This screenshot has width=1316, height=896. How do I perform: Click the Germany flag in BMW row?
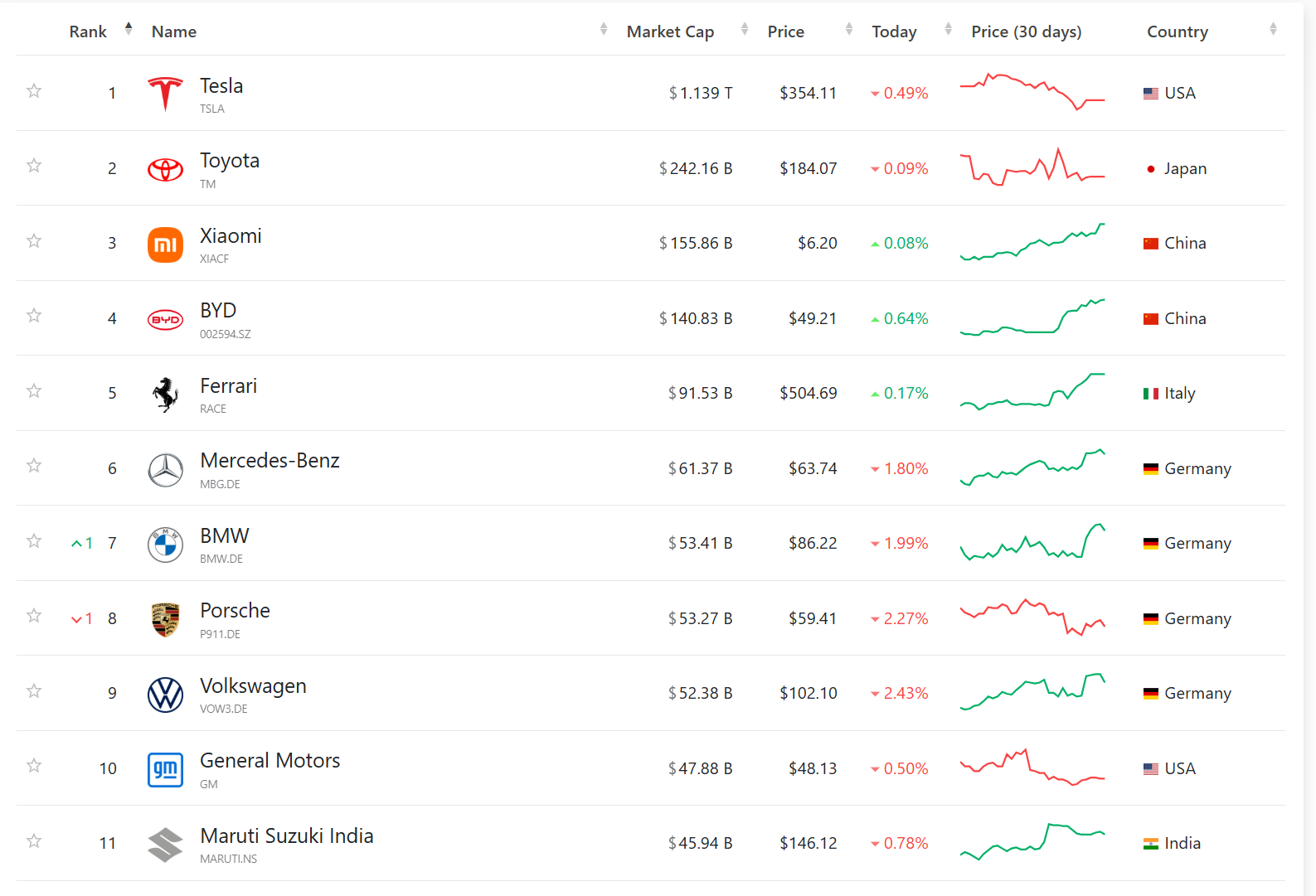[x=1151, y=544]
